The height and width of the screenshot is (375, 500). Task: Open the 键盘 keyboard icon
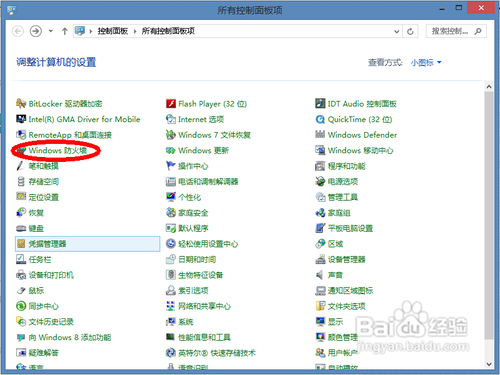[x=21, y=228]
